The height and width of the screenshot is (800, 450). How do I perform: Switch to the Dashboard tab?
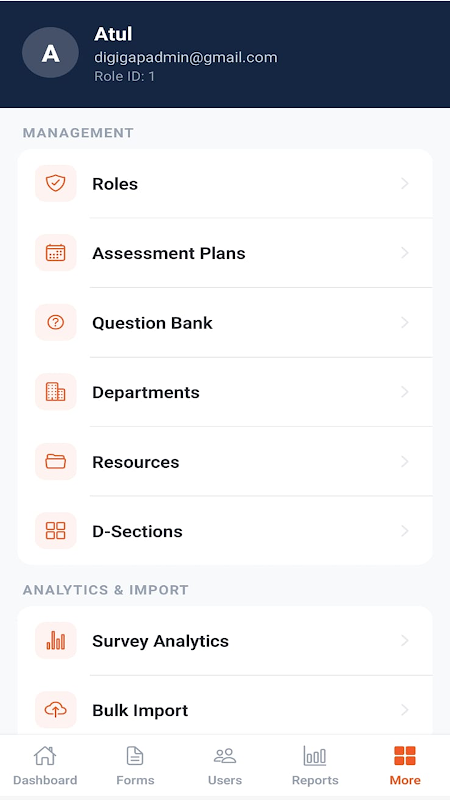(x=45, y=765)
